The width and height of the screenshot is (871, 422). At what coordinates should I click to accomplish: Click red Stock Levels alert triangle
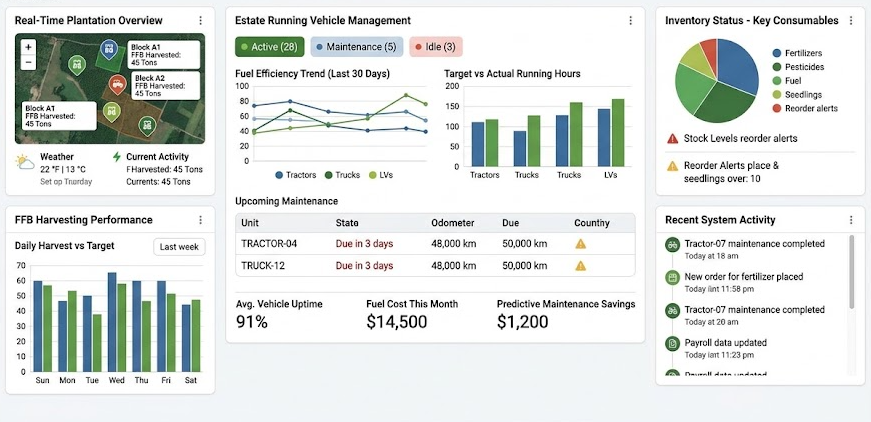(672, 138)
